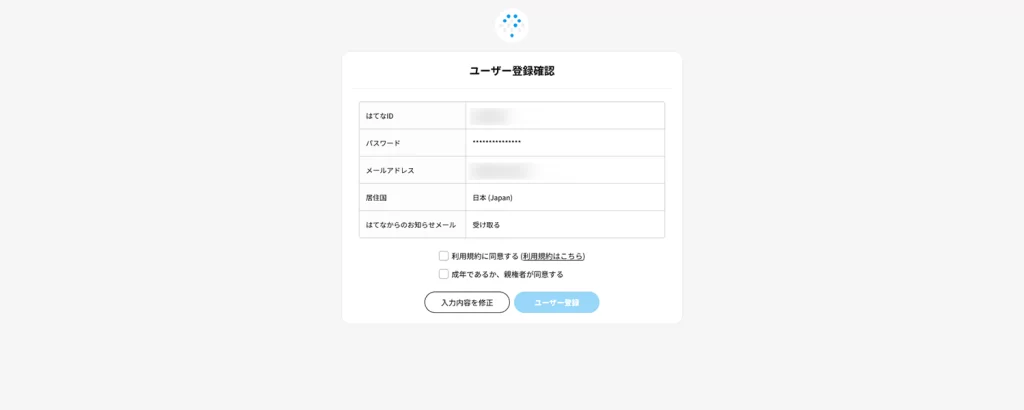Select the はてなID label cell
Viewport: 1024px width, 410px height.
coord(413,116)
